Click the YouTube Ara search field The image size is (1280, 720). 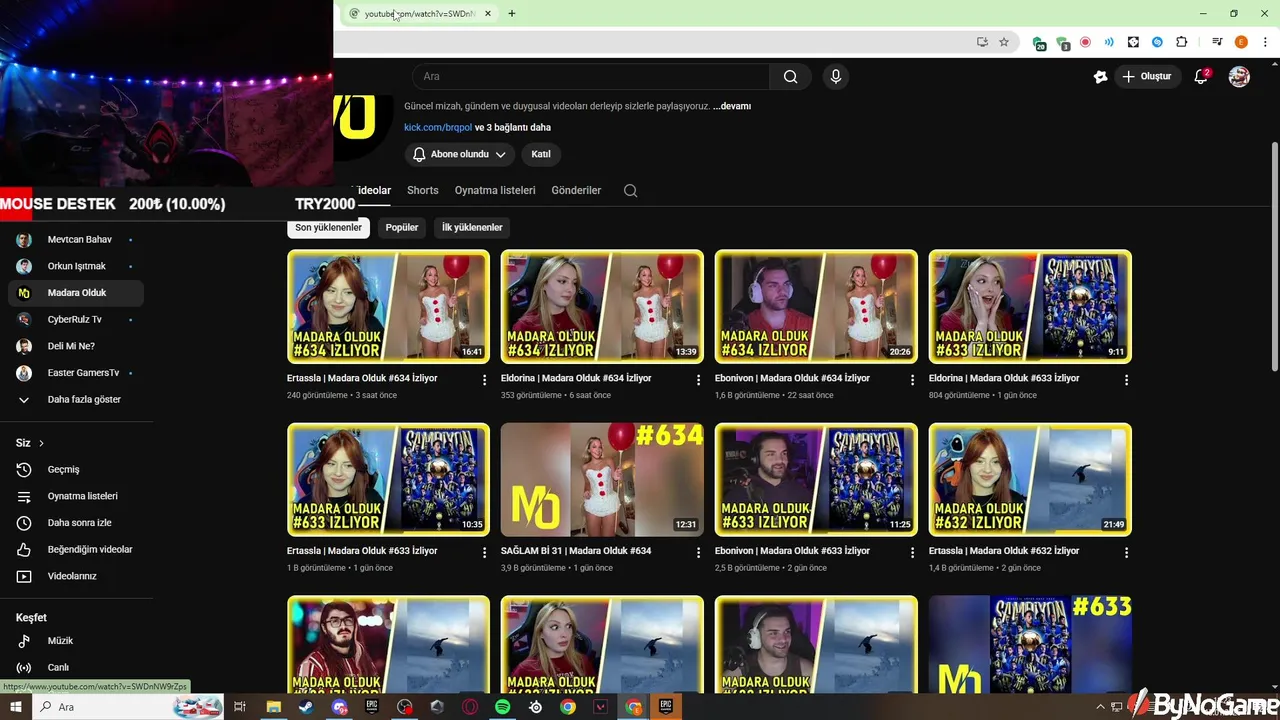click(x=591, y=77)
